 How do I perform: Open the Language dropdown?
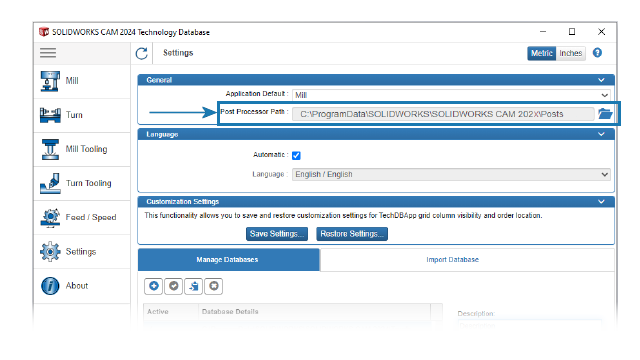point(451,174)
